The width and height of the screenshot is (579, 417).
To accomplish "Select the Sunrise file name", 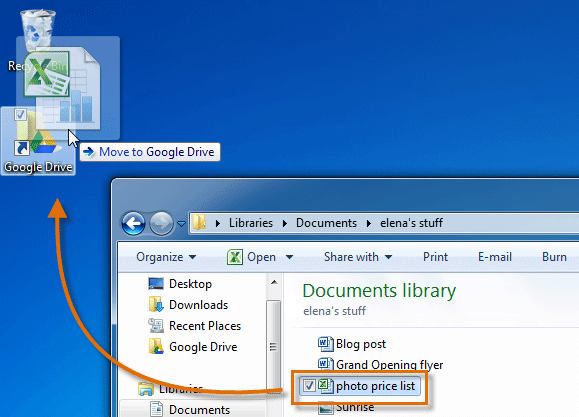I will [x=355, y=407].
